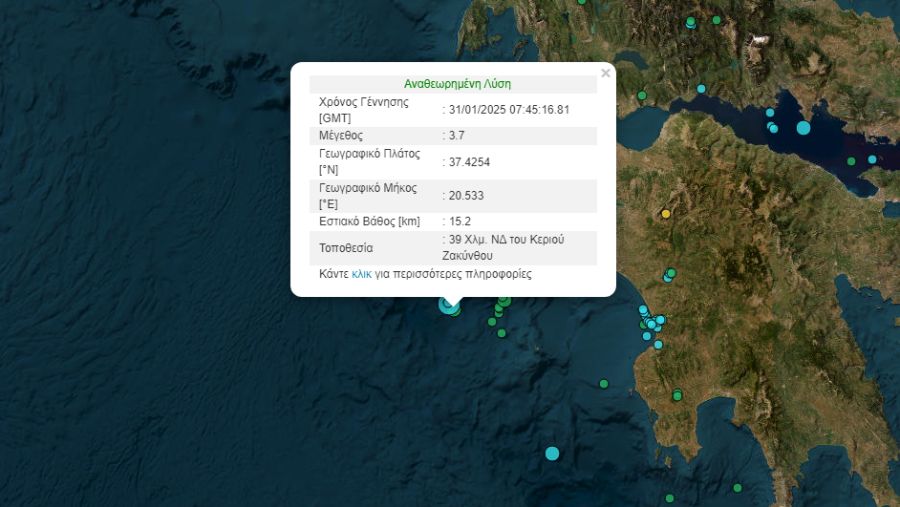The height and width of the screenshot is (507, 900).
Task: Click the green-and-cyan marker pair just south of the yellow marker
Action: tap(670, 275)
